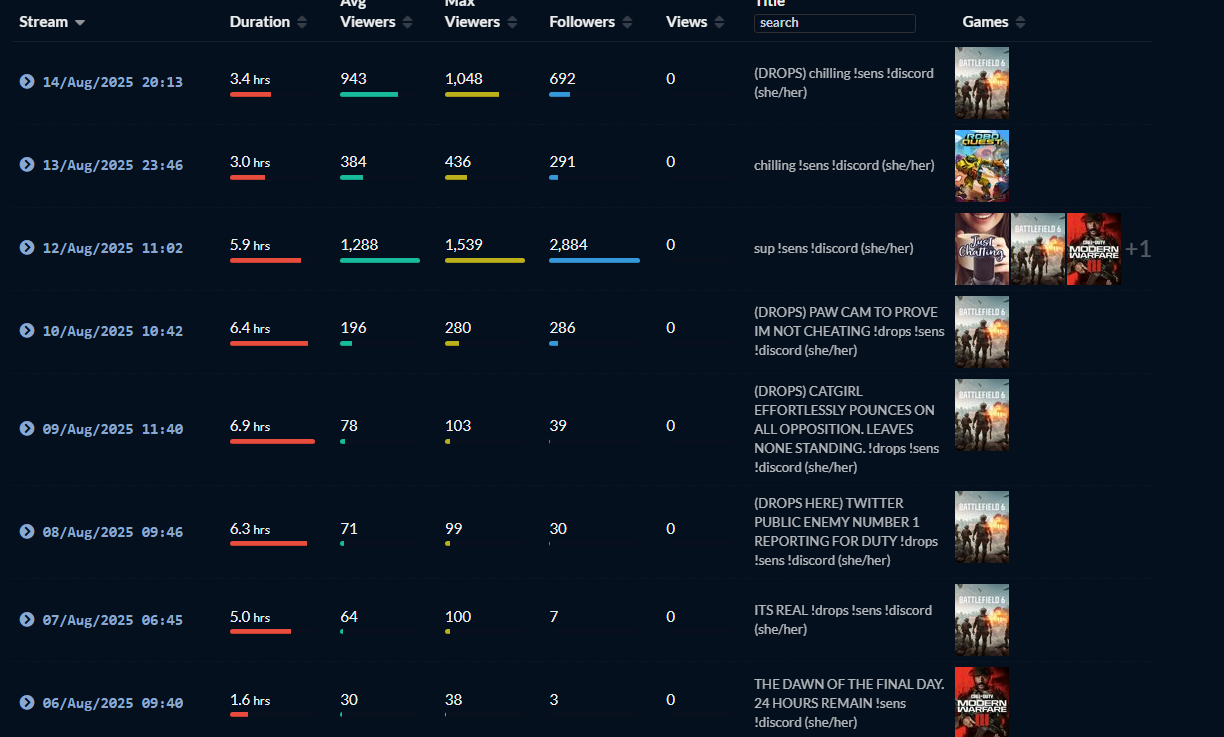Open the 14/Aug/2025 20:13 stream link

tap(112, 82)
